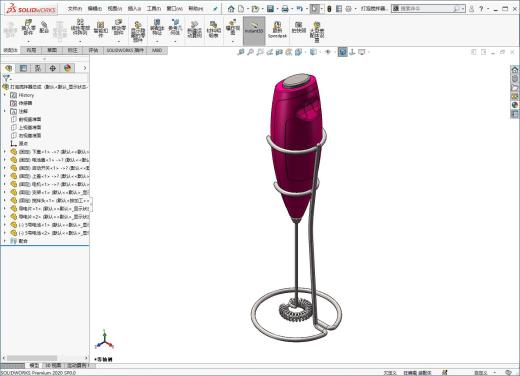Click the Rebuild traffic light icon
Viewport: 520px width, 376px height.
point(329,9)
